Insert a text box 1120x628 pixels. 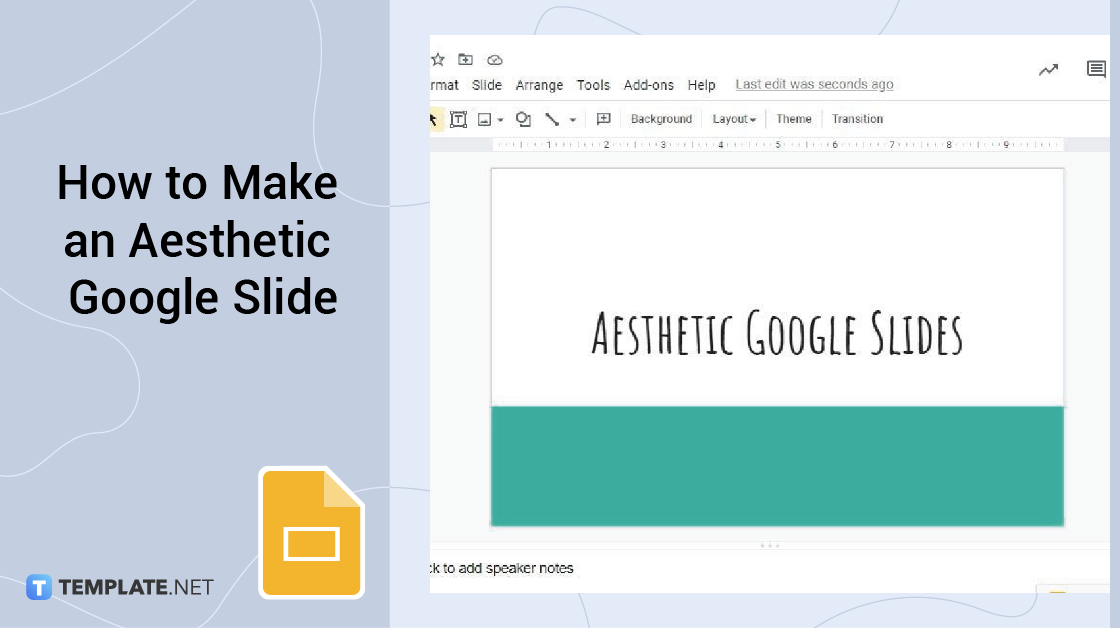[x=458, y=119]
